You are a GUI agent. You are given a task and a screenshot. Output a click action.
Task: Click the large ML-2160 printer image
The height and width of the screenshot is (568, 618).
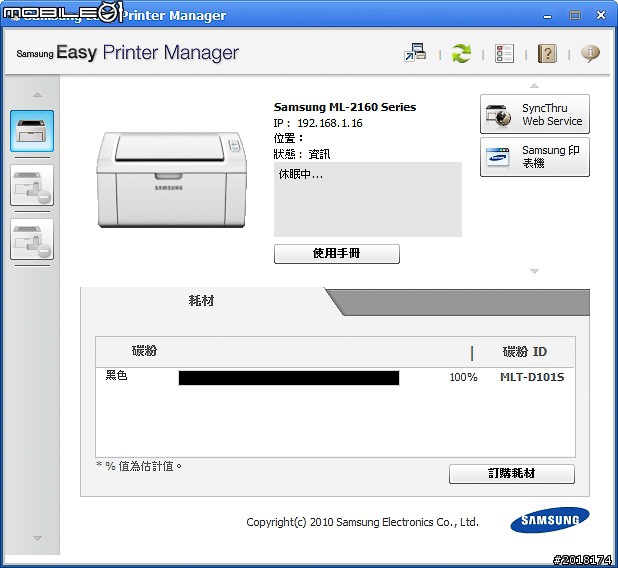pos(172,180)
